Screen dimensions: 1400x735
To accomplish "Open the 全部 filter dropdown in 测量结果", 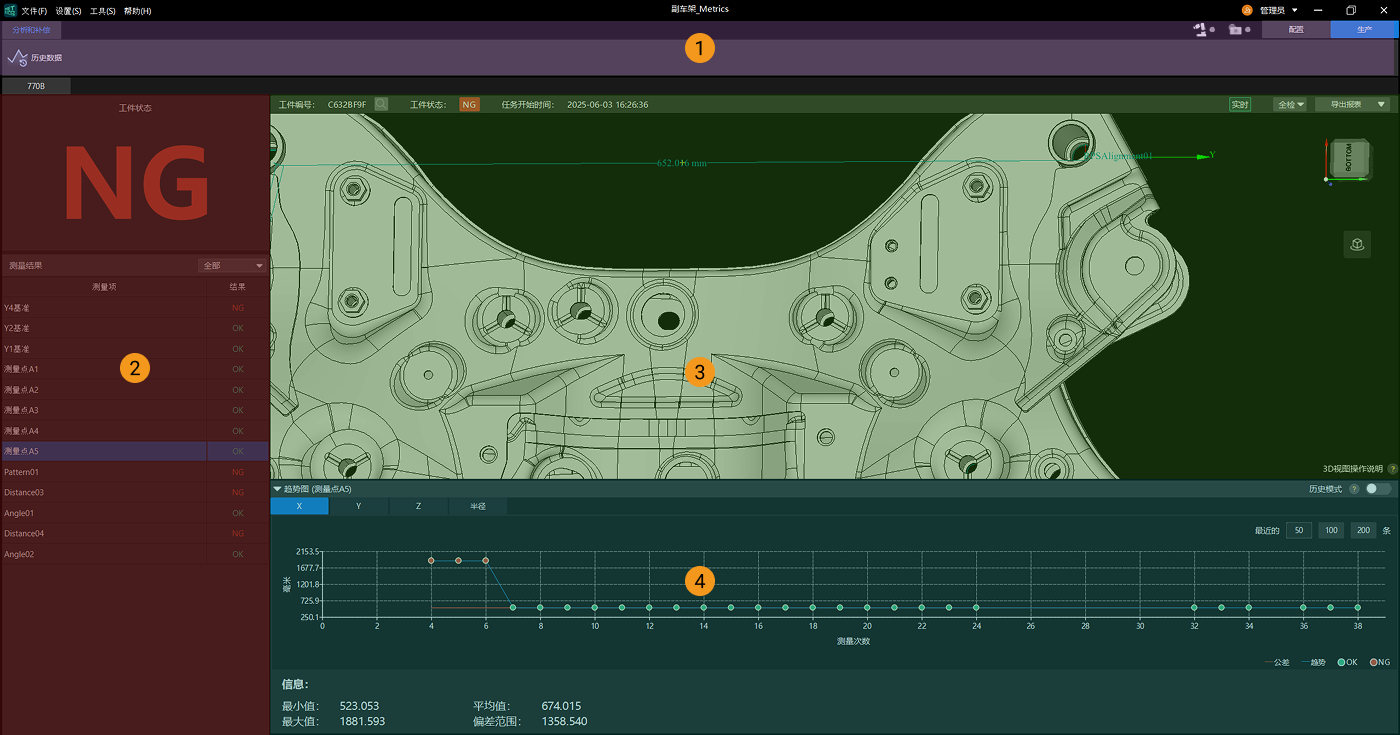I will 233,265.
